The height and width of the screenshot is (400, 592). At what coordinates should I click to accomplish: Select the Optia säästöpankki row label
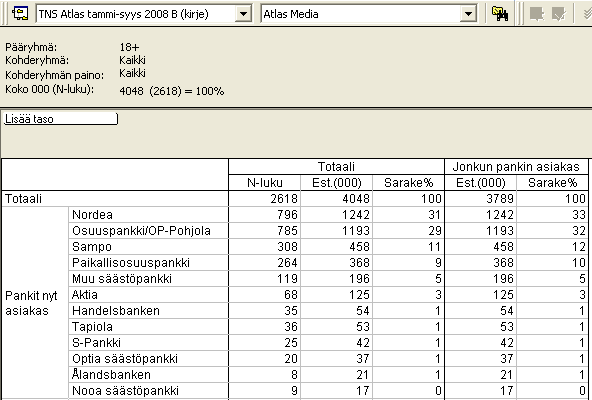coord(149,358)
